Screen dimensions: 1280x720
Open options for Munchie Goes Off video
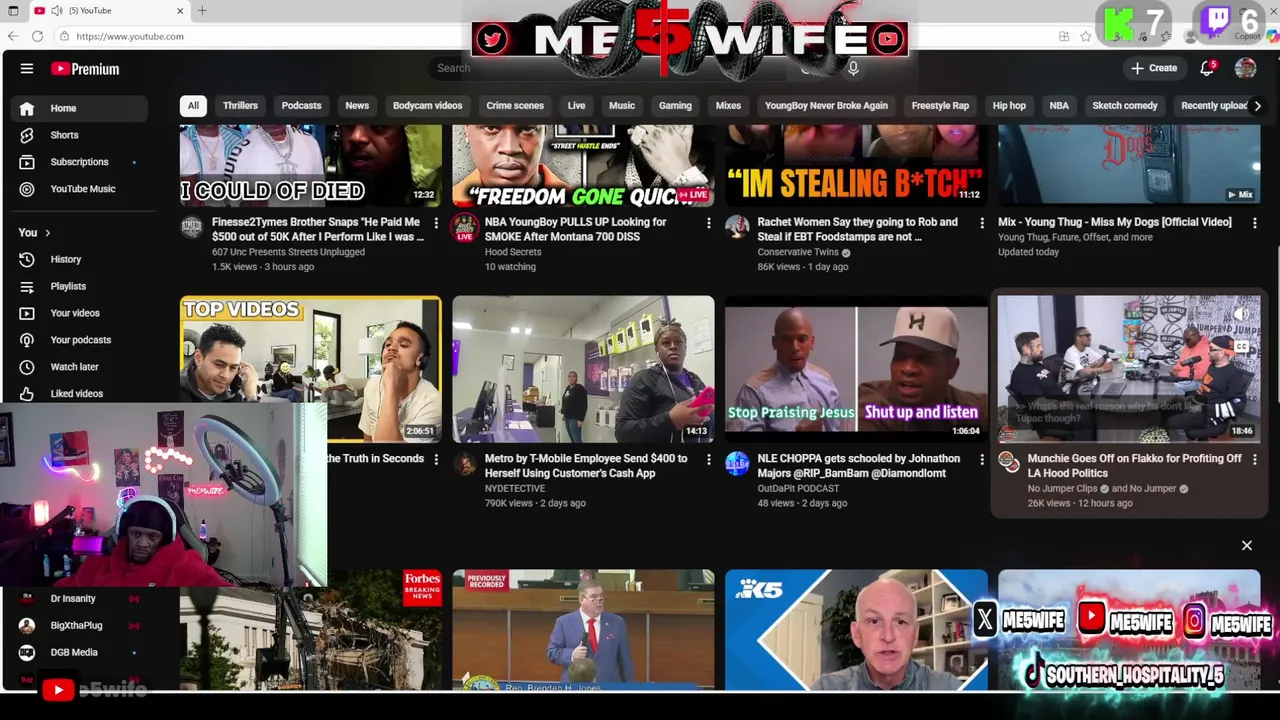tap(1254, 459)
